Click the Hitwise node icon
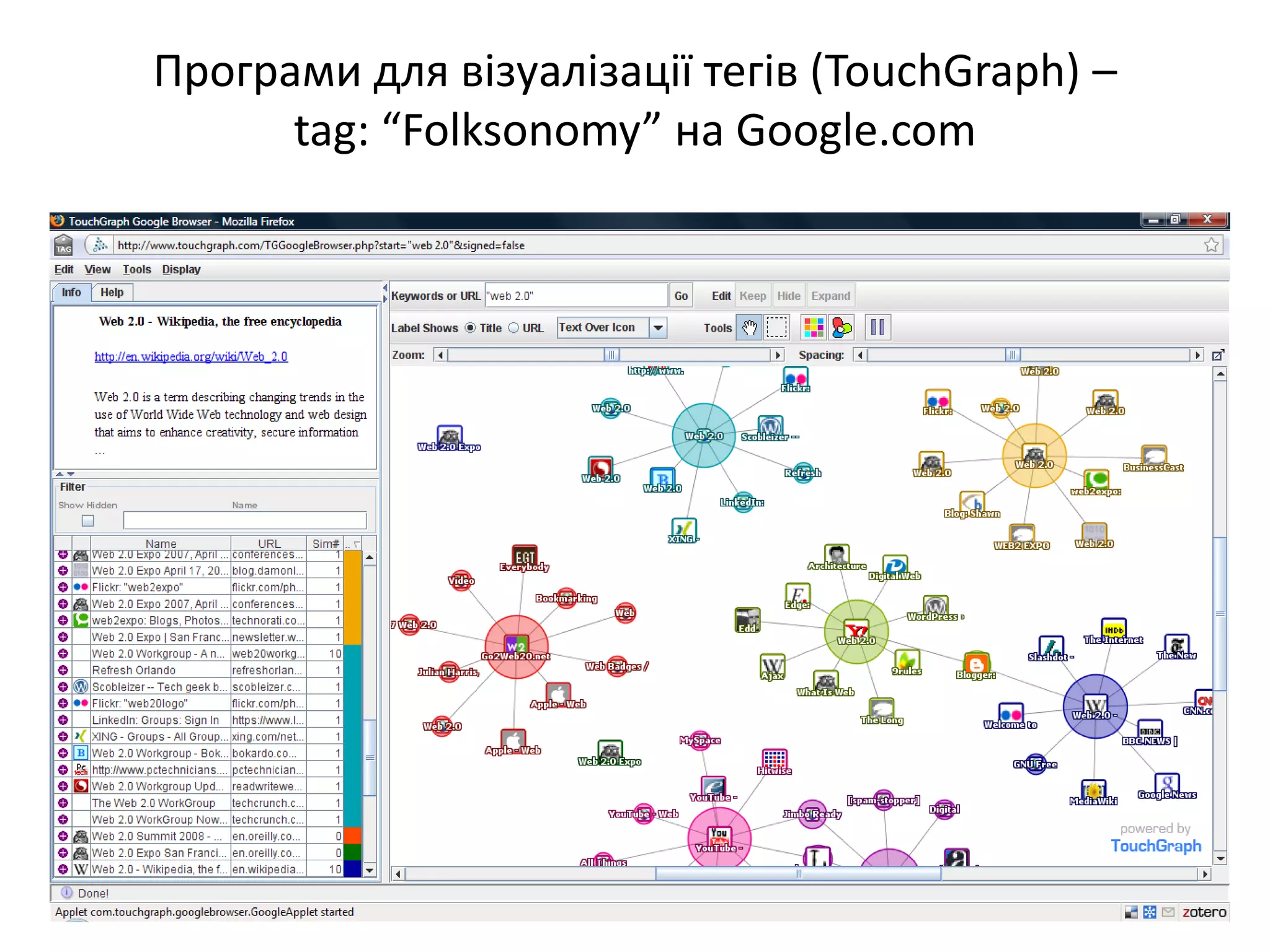Image resolution: width=1270 pixels, height=952 pixels. pos(775,760)
